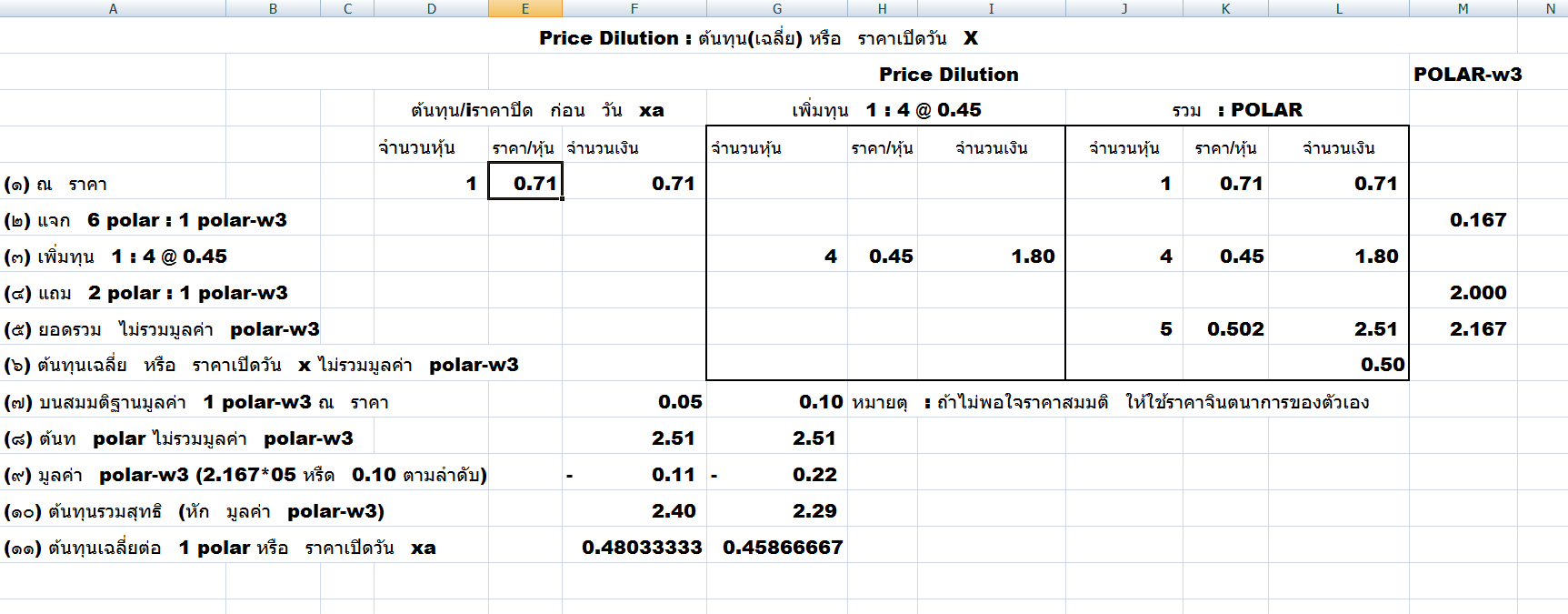Select the 0.45866667 result cell
Viewport: 1568px width, 614px height.
783,548
